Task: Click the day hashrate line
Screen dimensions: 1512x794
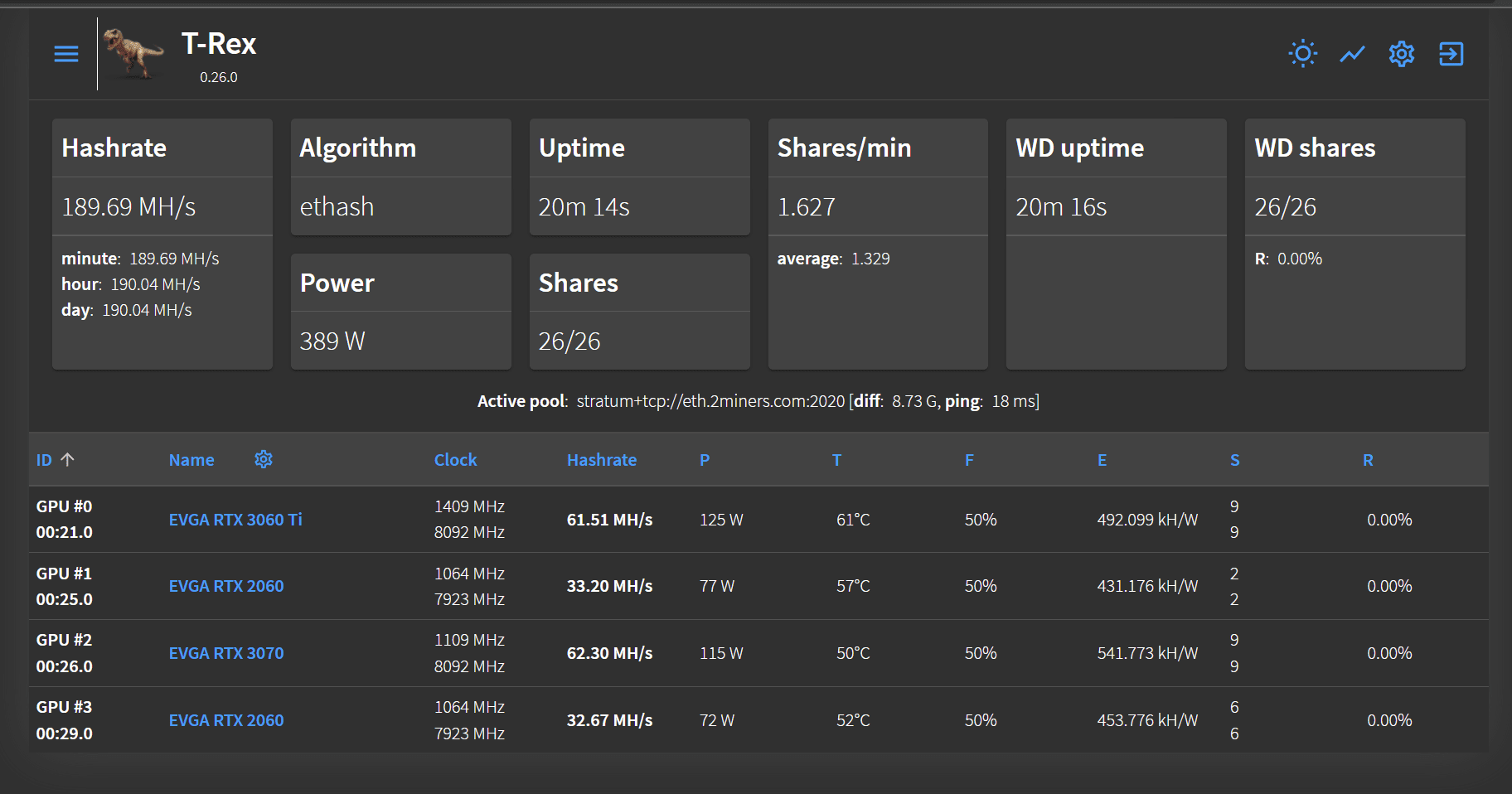Action: pyautogui.click(x=127, y=310)
